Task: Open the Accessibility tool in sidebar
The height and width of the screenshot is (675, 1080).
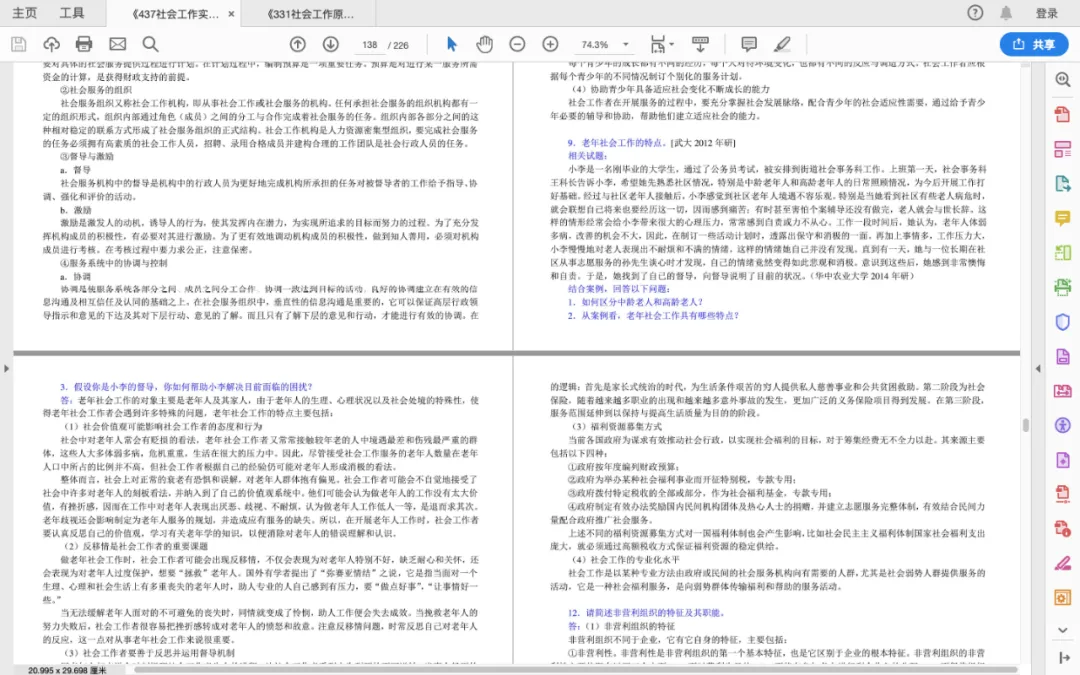Action: coord(1063,425)
